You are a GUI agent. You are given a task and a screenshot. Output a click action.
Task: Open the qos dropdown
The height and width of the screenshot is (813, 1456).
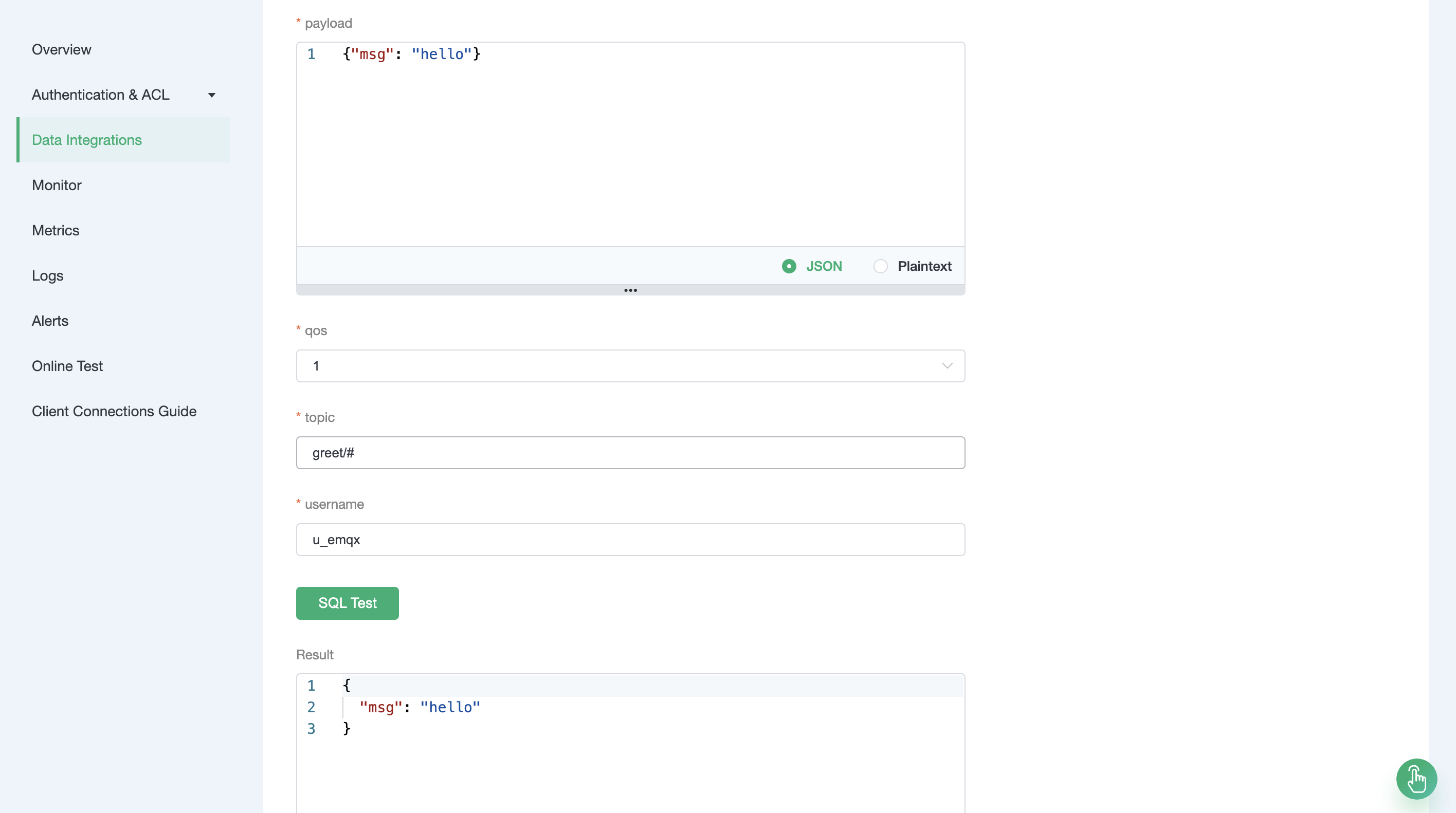[630, 365]
